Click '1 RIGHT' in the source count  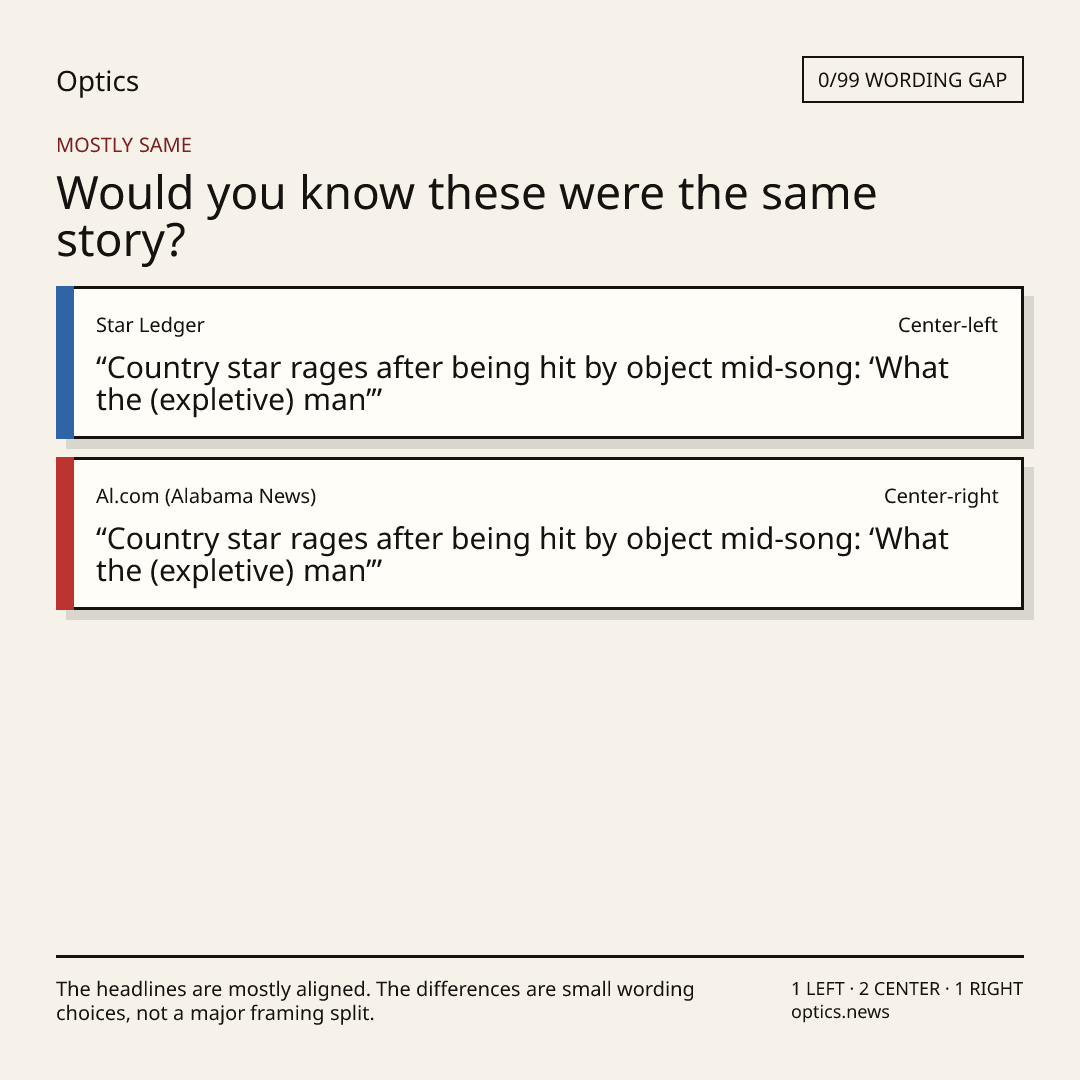click(988, 989)
